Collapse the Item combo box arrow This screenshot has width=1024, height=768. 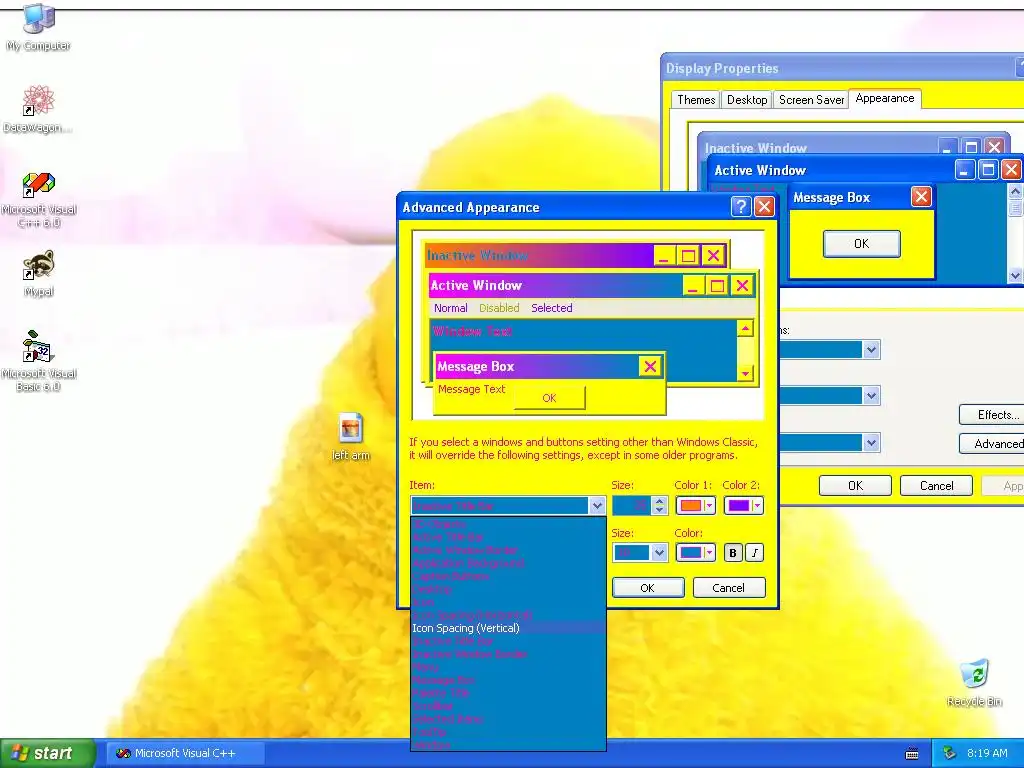[596, 505]
